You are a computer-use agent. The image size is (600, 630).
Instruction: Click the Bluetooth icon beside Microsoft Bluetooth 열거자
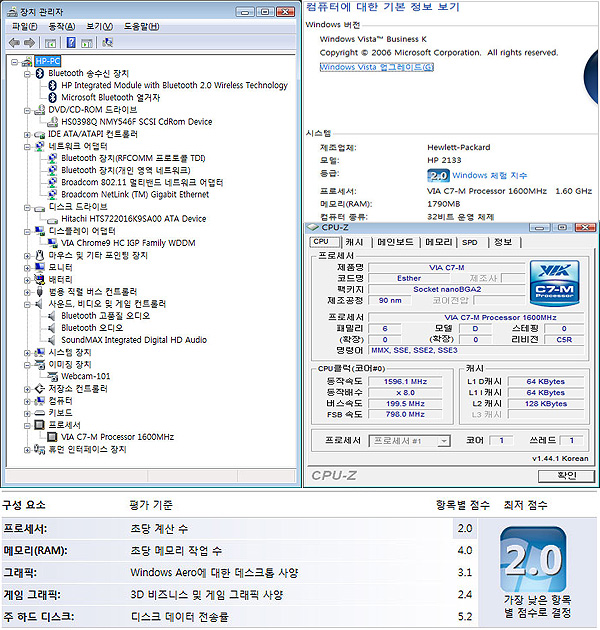pyautogui.click(x=52, y=97)
